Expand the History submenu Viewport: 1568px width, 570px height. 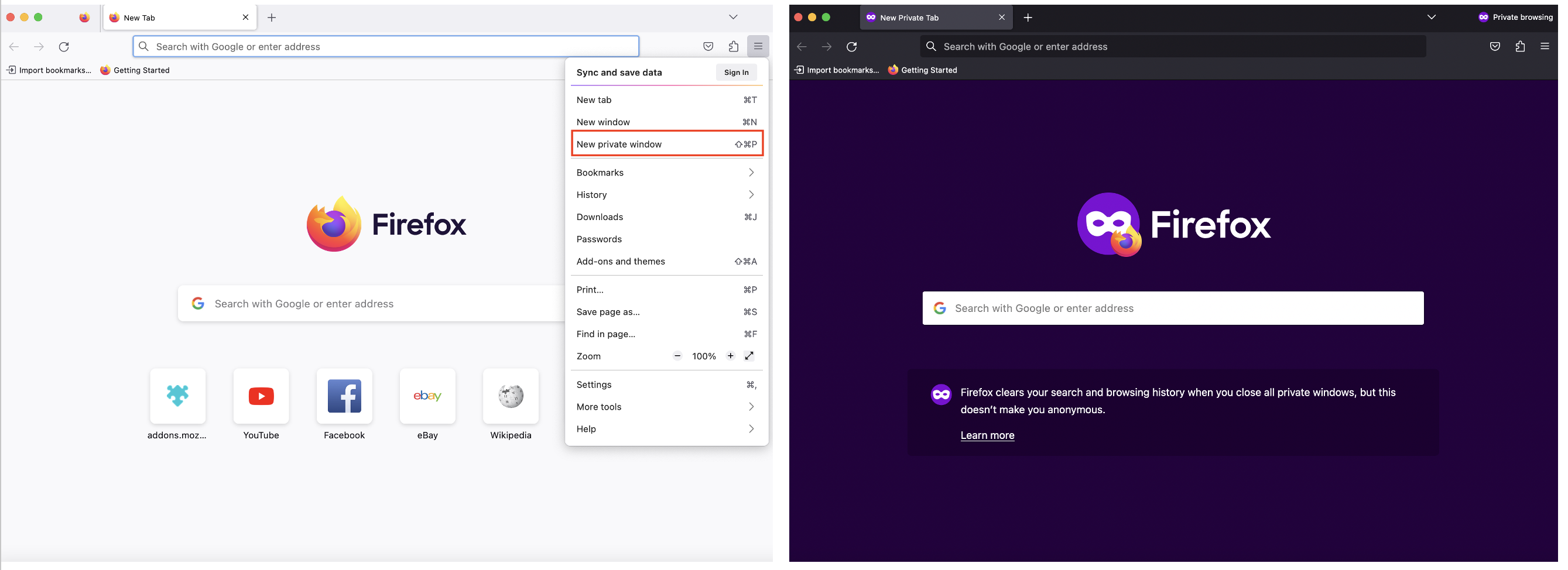pos(666,195)
